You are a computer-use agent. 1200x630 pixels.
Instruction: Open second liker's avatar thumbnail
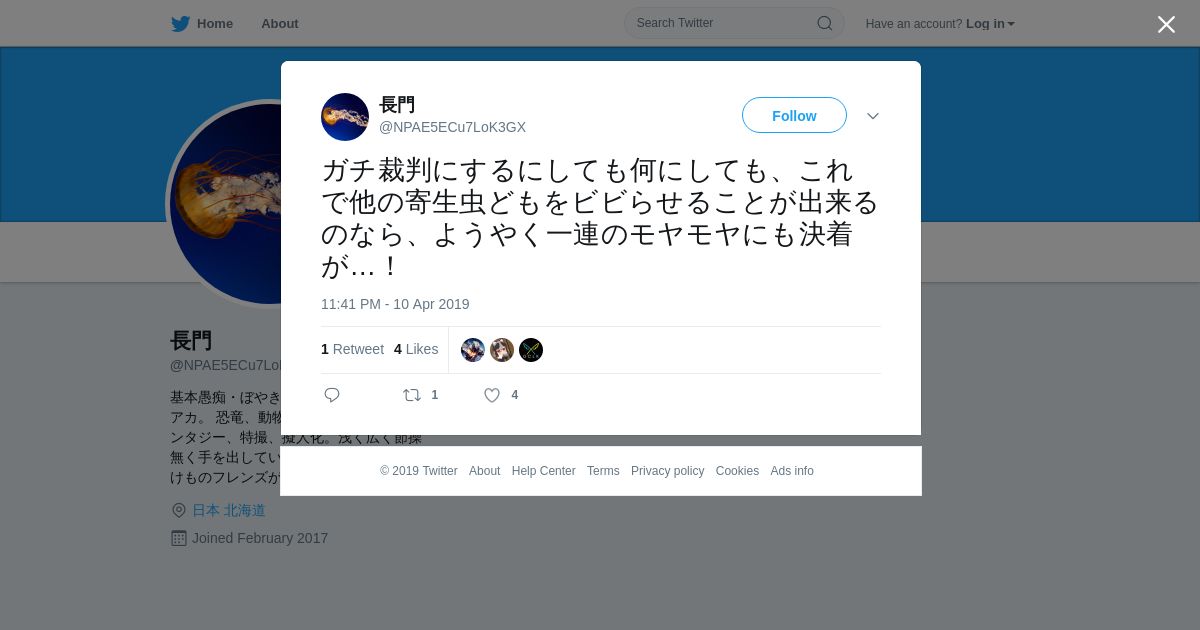click(502, 350)
